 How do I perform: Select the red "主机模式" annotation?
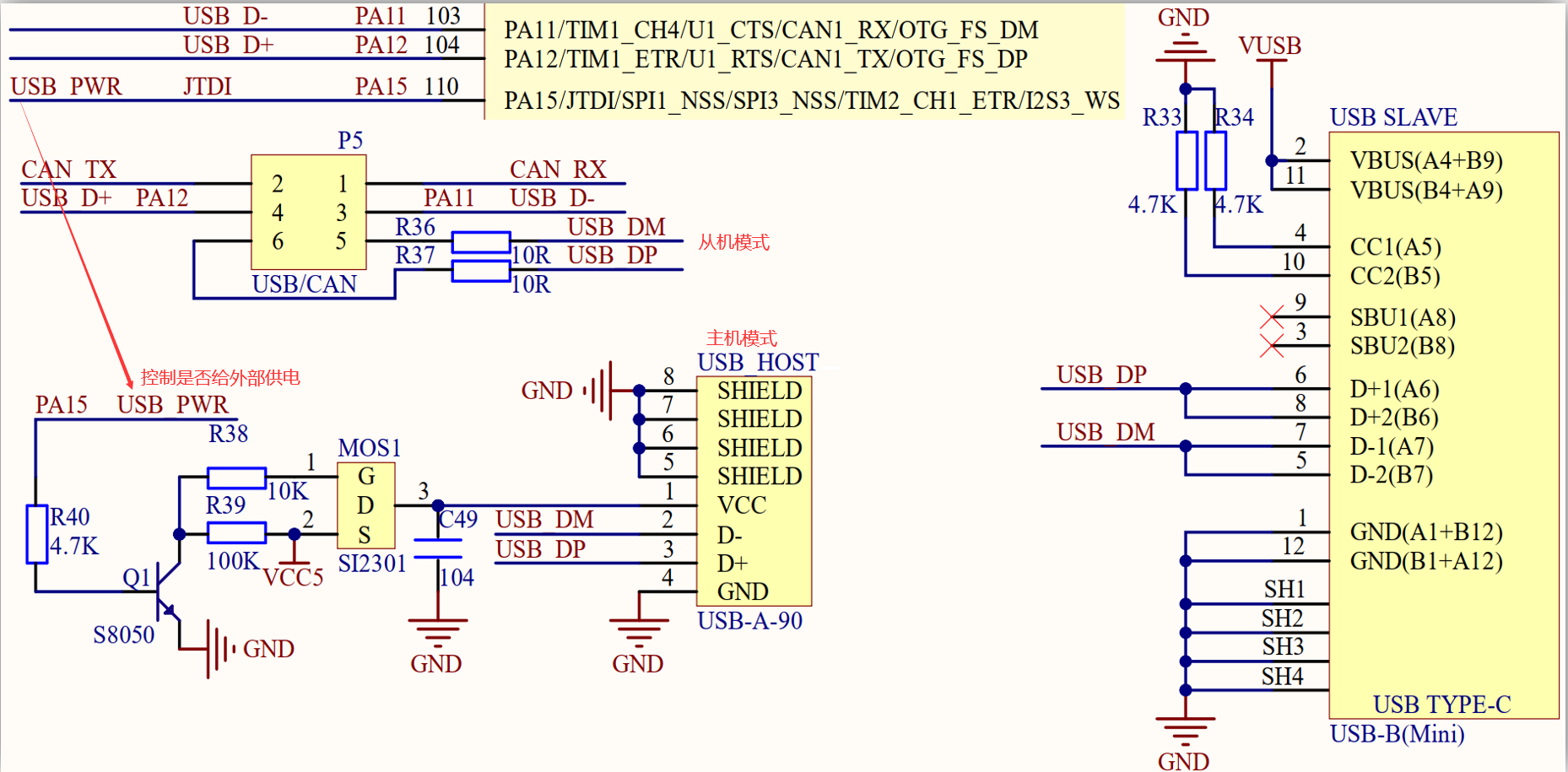[x=741, y=338]
